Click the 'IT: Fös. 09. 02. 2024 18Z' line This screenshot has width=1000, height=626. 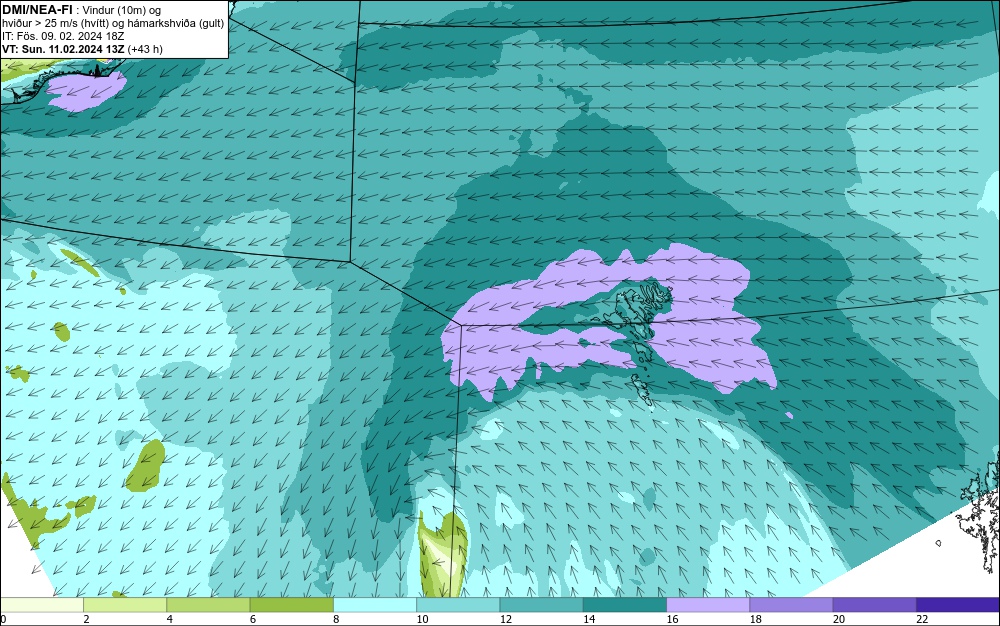click(63, 36)
